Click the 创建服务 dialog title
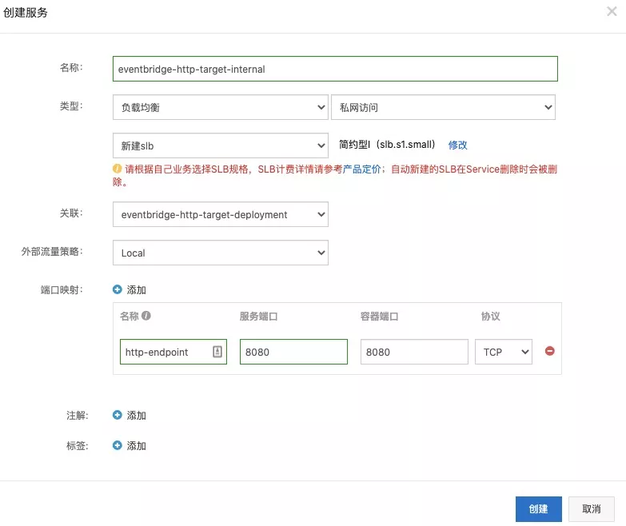The width and height of the screenshot is (626, 526). coord(26,13)
